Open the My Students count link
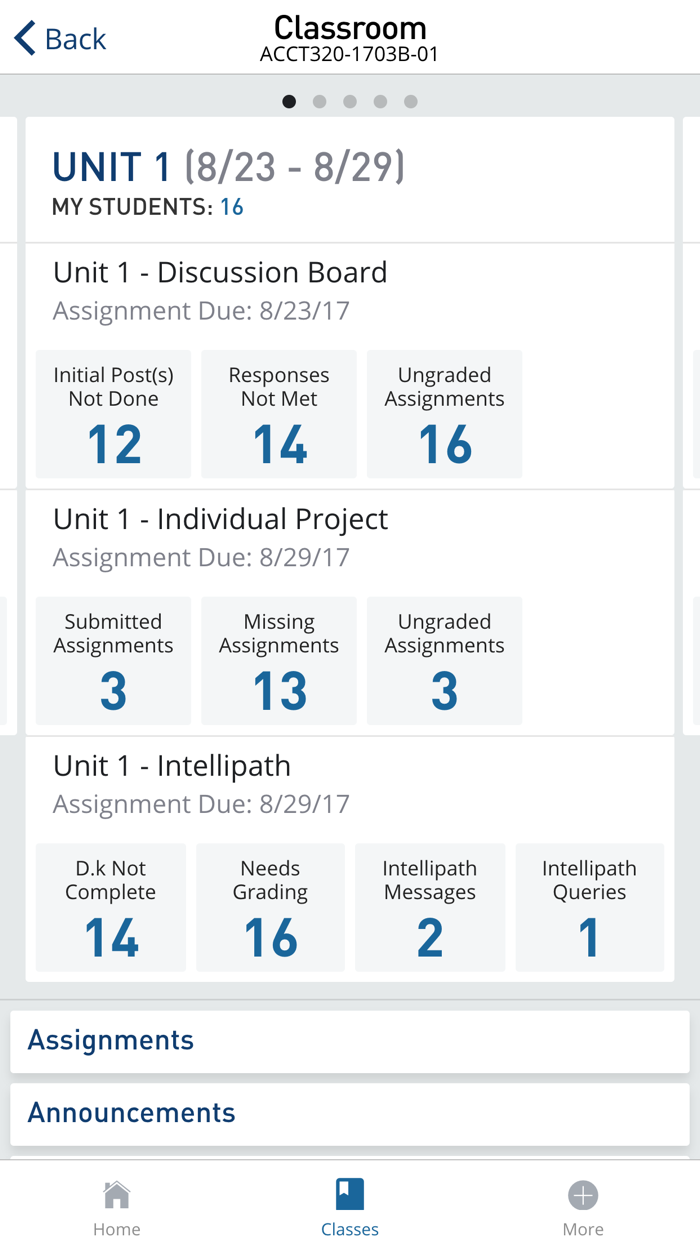Image resolution: width=700 pixels, height=1244 pixels. (231, 207)
